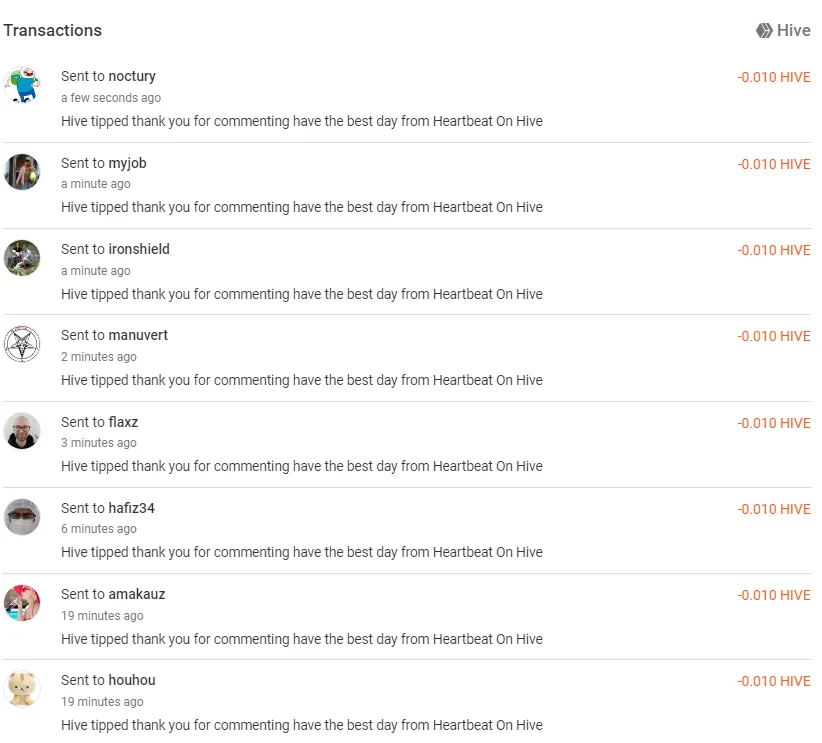
Task: Click manuvert's pentagram avatar
Action: (x=22, y=344)
